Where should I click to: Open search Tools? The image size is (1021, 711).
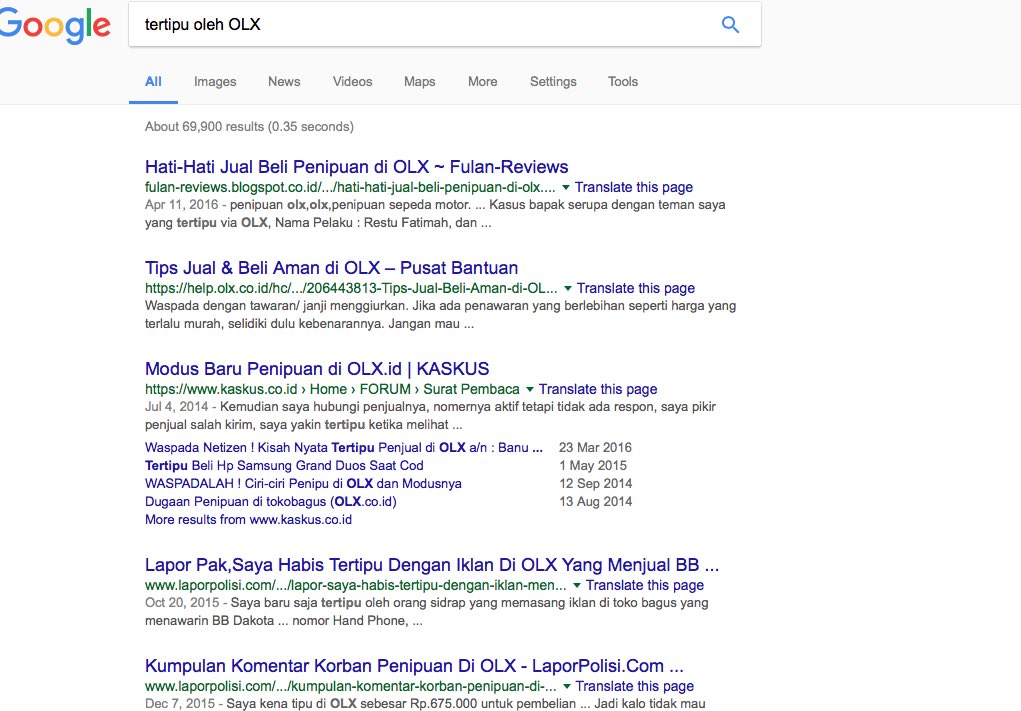622,81
